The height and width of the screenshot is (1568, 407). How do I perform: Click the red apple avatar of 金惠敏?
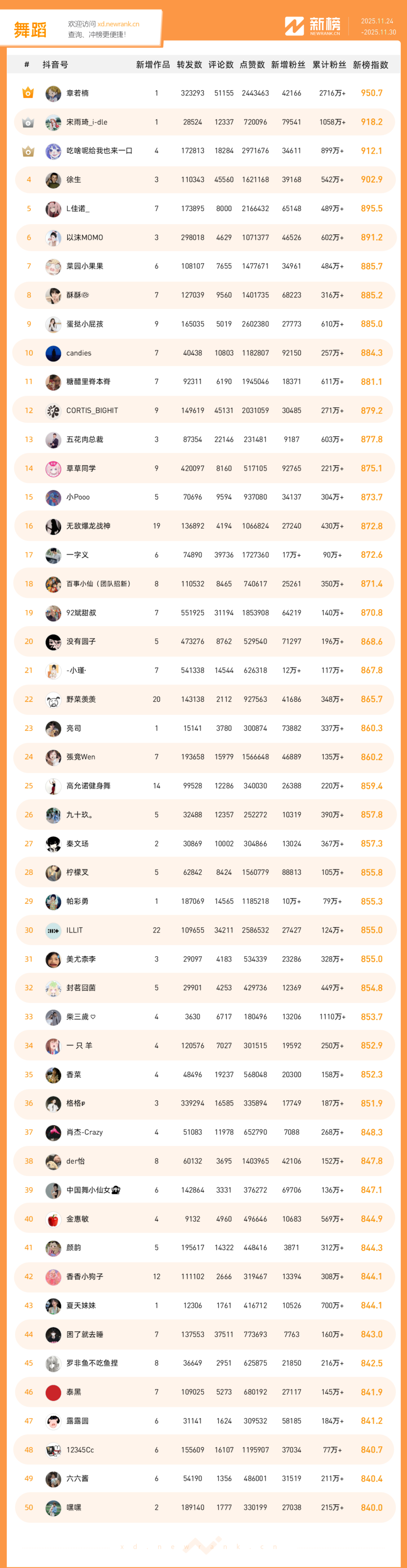coord(54,1219)
